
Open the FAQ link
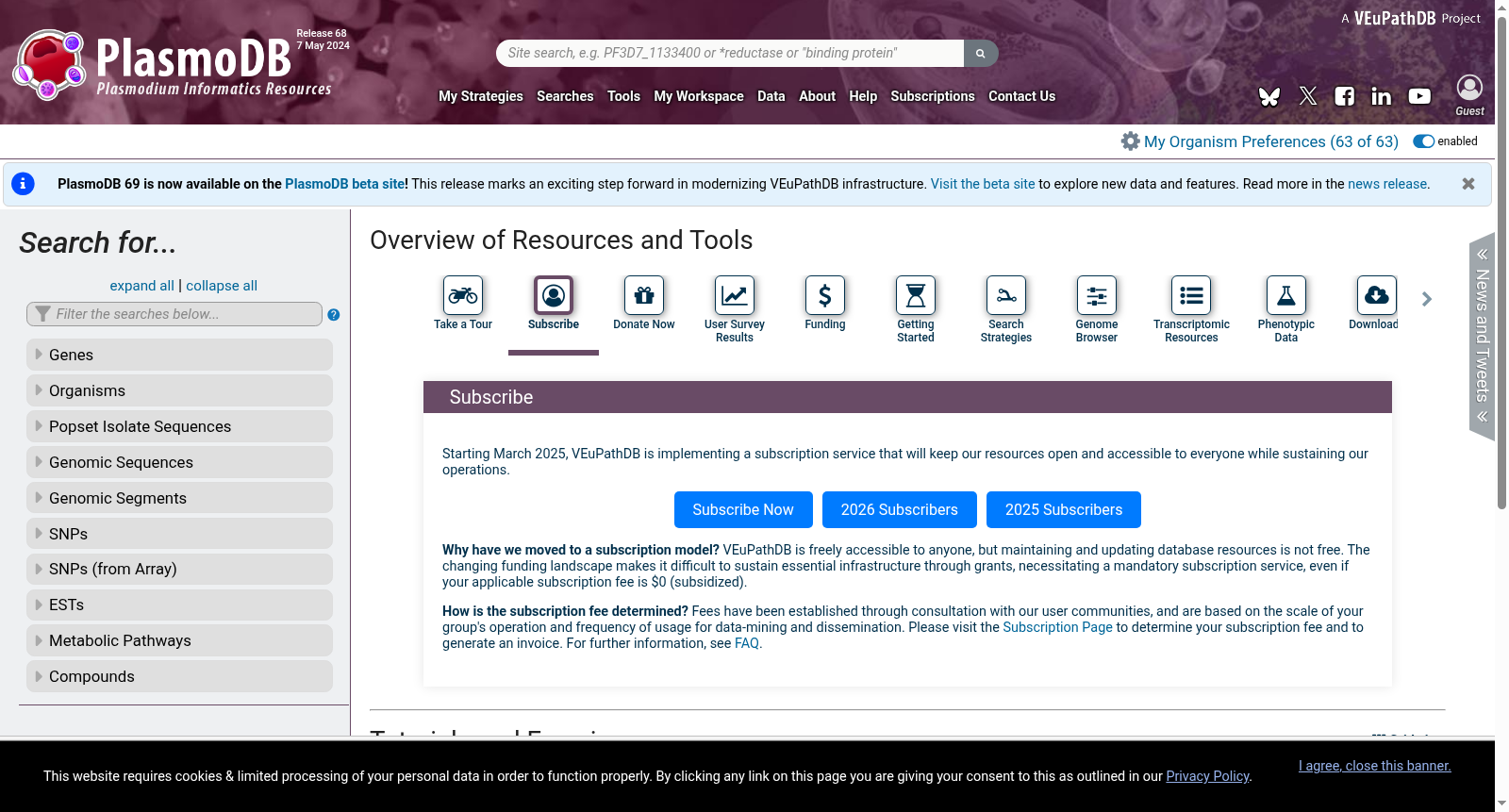(x=747, y=643)
